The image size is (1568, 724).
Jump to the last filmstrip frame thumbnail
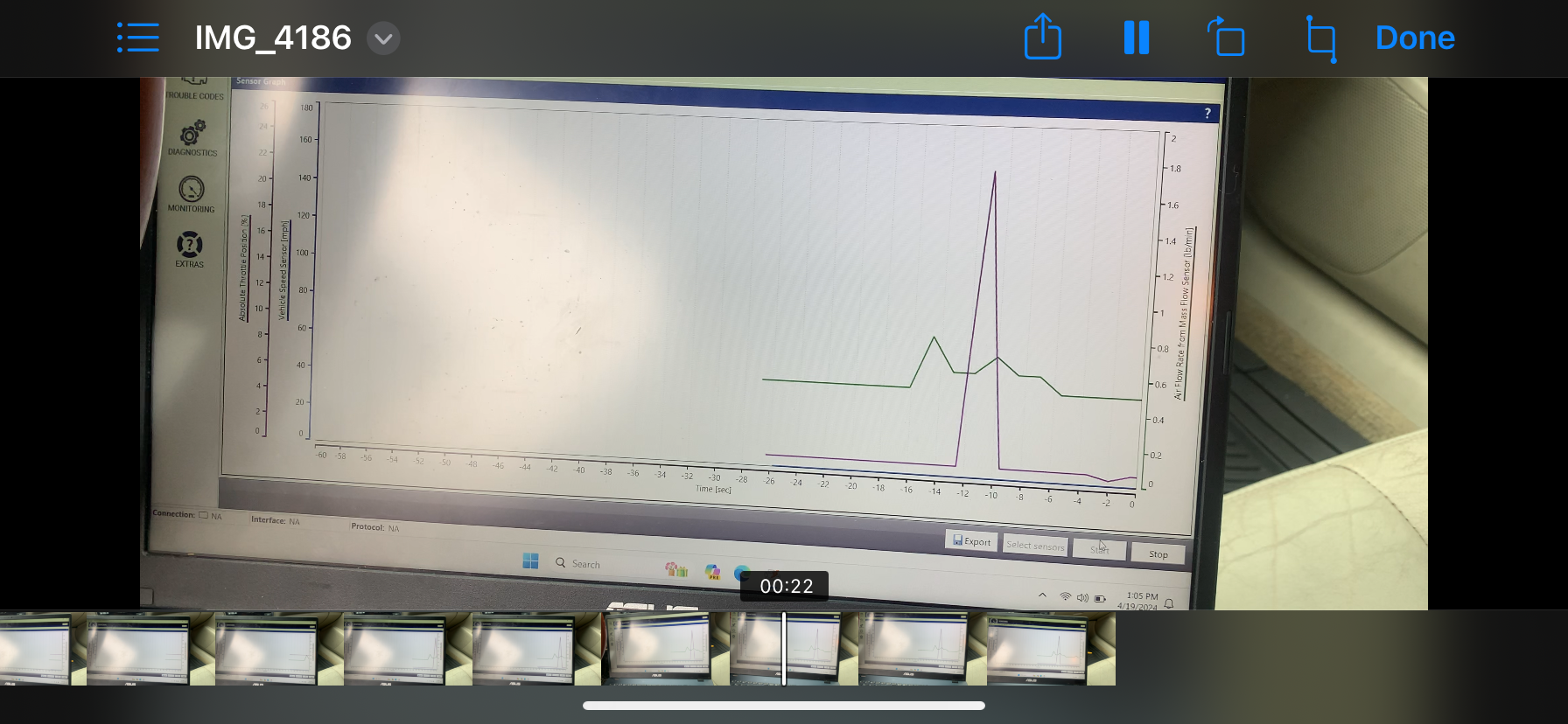click(1051, 648)
